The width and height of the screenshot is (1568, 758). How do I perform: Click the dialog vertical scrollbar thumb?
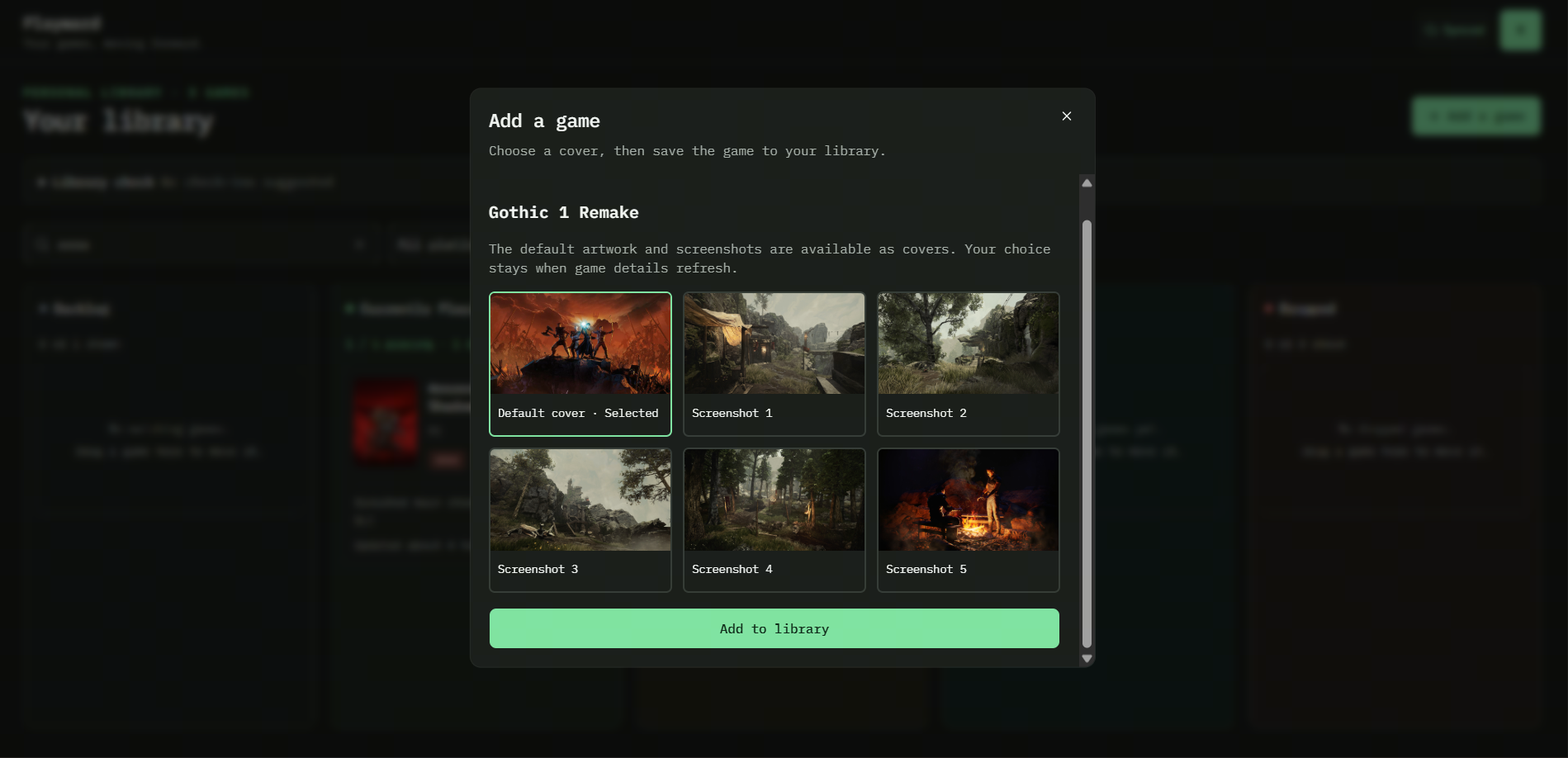[x=1087, y=433]
